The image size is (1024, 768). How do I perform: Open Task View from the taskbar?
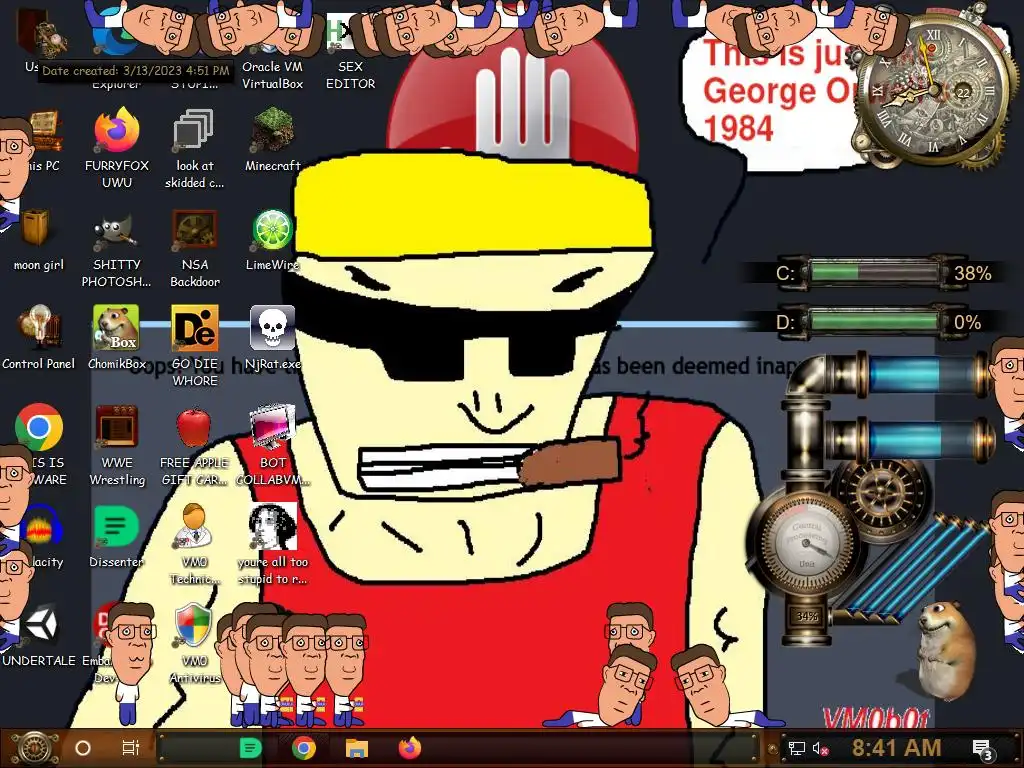pyautogui.click(x=131, y=748)
